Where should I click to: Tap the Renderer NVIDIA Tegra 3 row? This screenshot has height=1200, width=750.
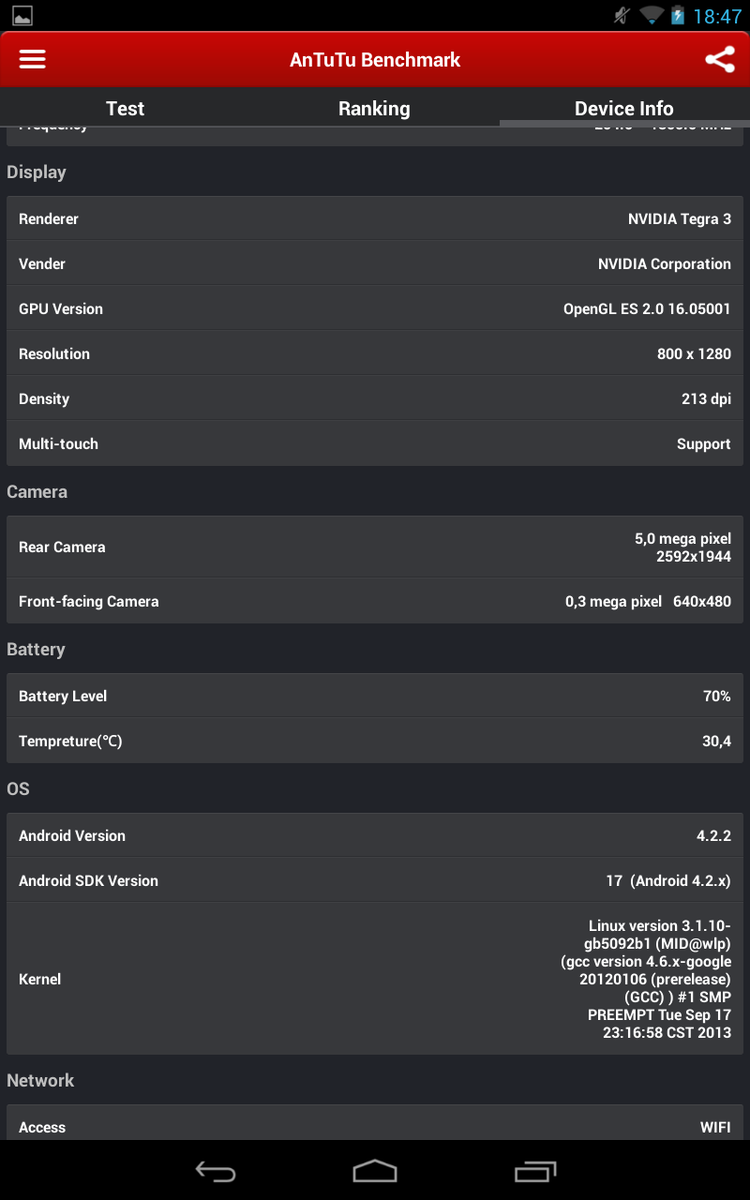click(x=375, y=219)
